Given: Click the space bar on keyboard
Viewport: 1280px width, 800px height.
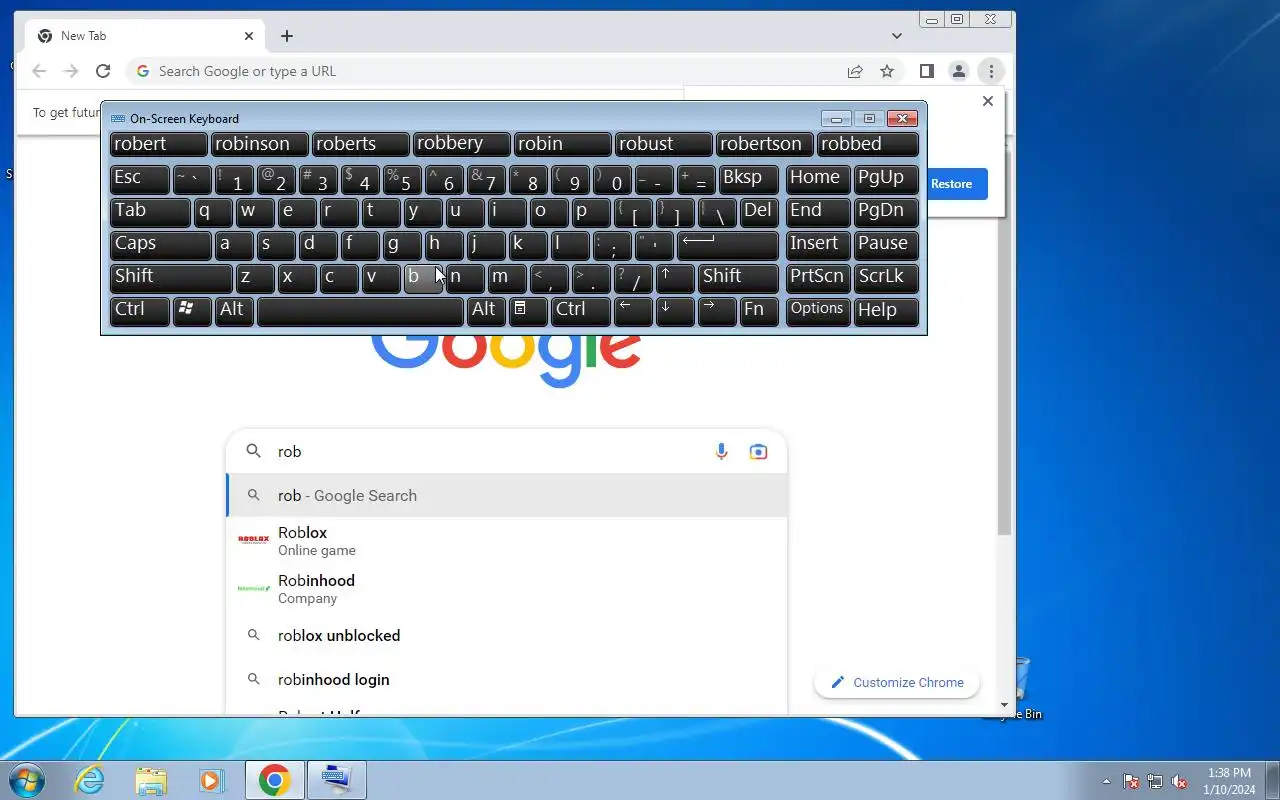Looking at the screenshot, I should pyautogui.click(x=360, y=310).
